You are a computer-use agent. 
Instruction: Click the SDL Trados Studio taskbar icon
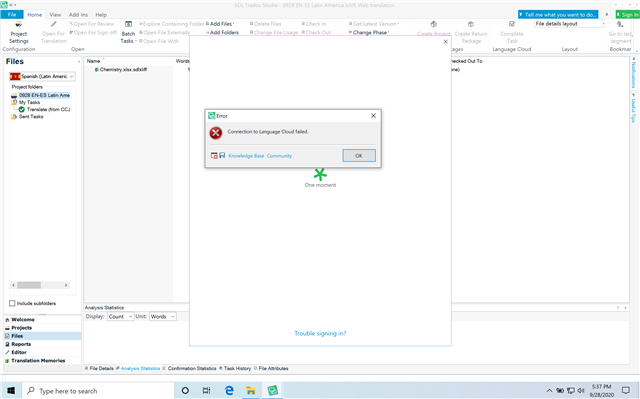273,390
